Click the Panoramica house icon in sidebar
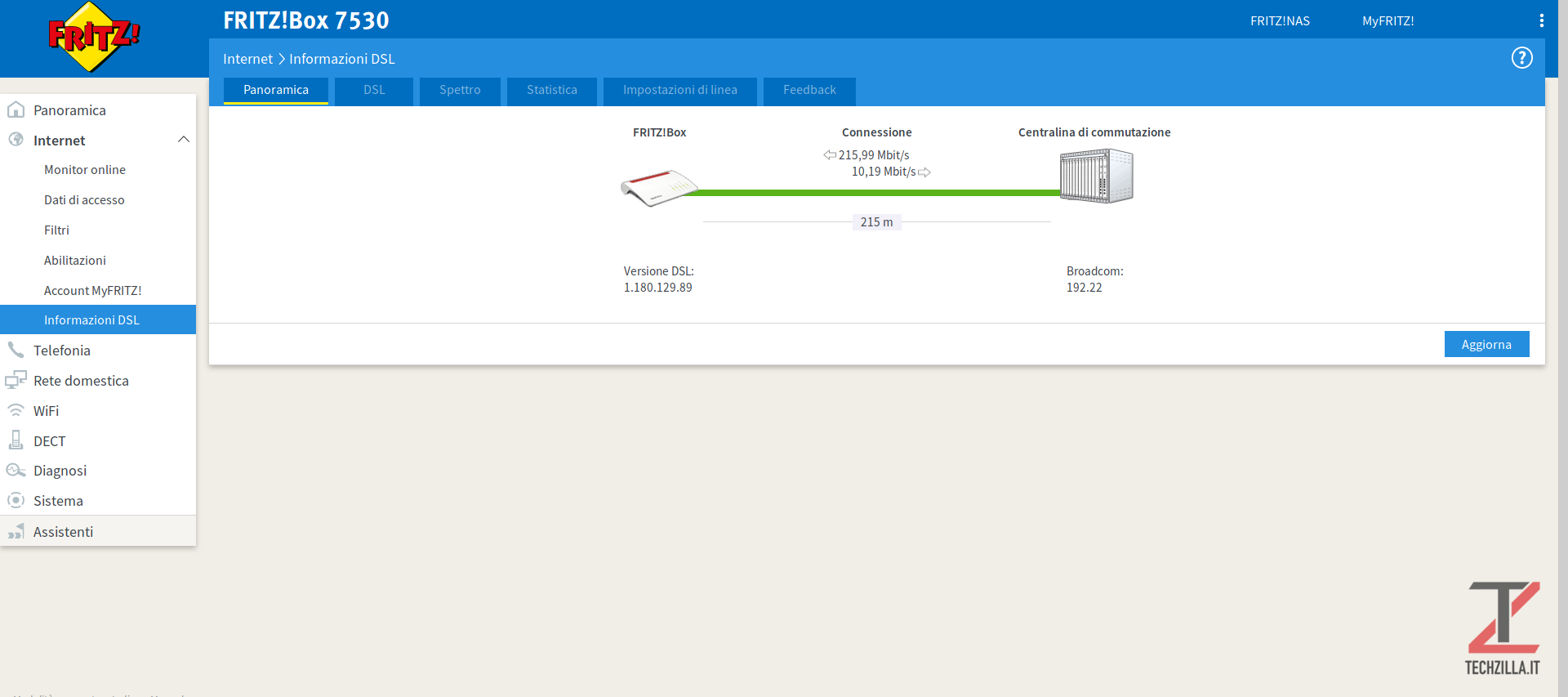 [x=16, y=109]
